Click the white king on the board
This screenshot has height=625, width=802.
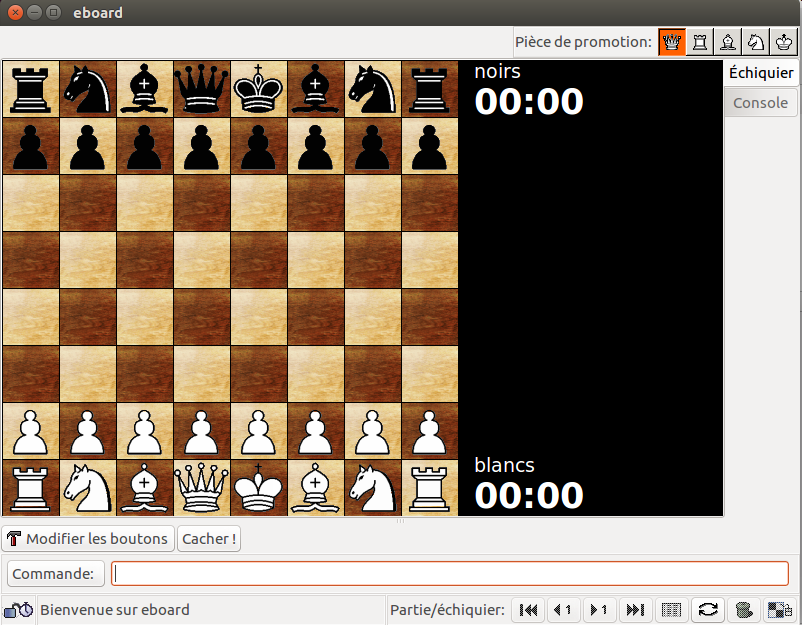coord(259,488)
